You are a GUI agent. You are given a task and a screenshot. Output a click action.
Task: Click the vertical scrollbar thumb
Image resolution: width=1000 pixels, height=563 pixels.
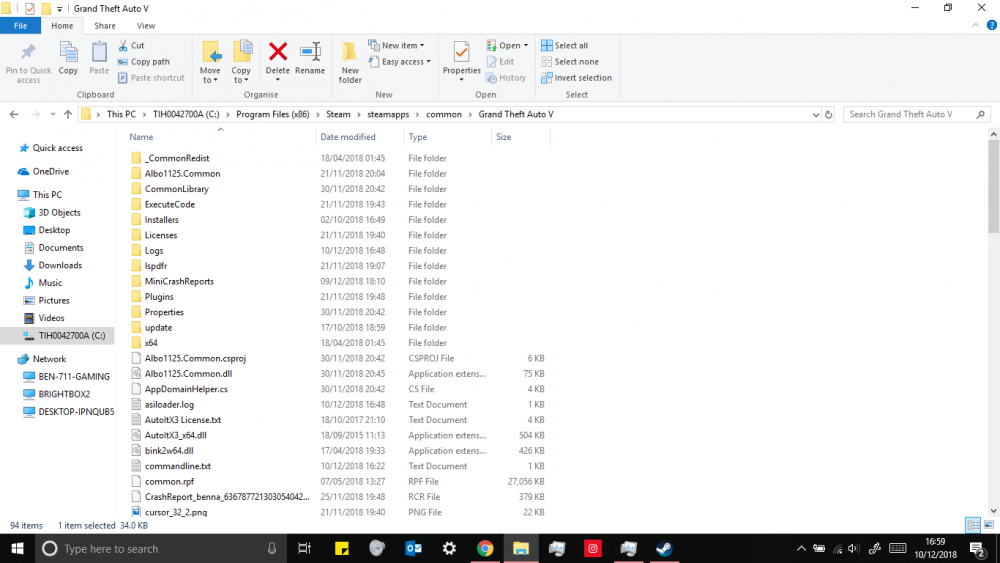993,186
